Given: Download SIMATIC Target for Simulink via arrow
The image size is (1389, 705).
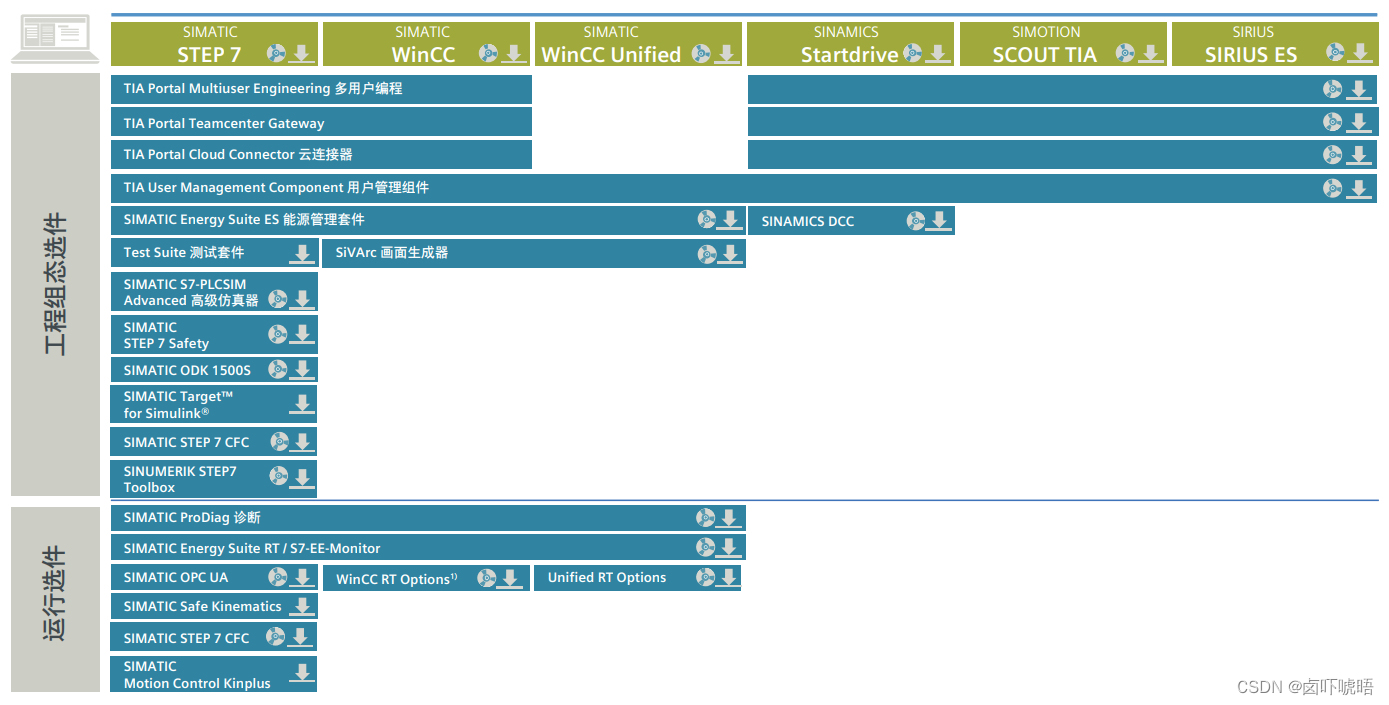Looking at the screenshot, I should click(x=302, y=404).
